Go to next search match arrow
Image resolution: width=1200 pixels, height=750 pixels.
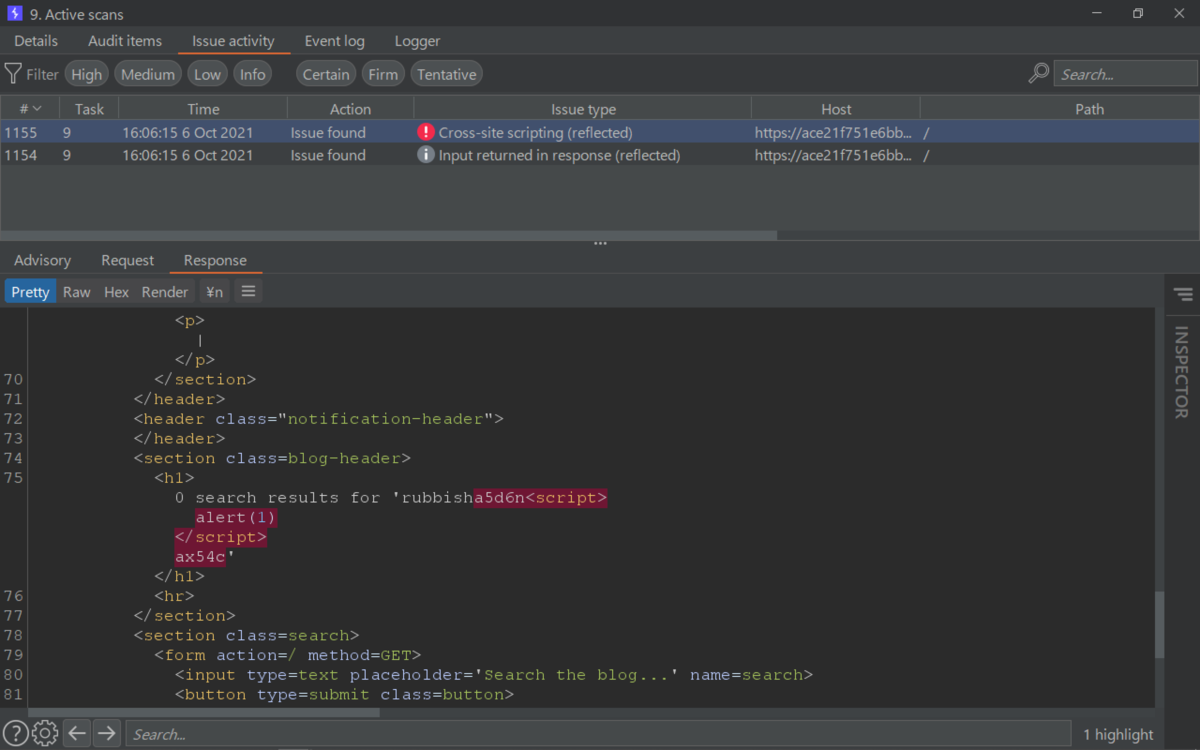point(107,734)
